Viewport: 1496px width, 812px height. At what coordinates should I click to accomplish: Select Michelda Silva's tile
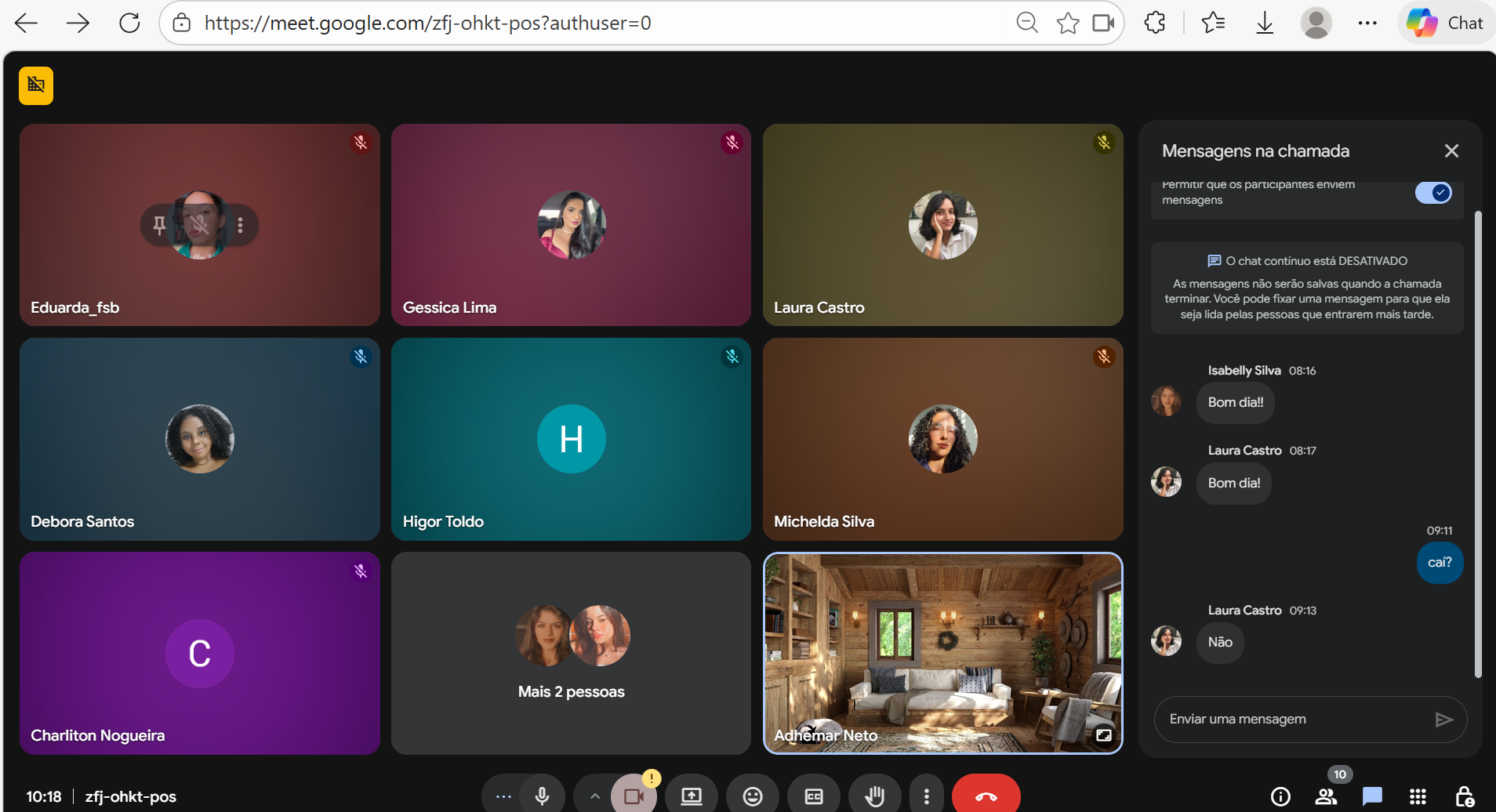click(x=942, y=439)
